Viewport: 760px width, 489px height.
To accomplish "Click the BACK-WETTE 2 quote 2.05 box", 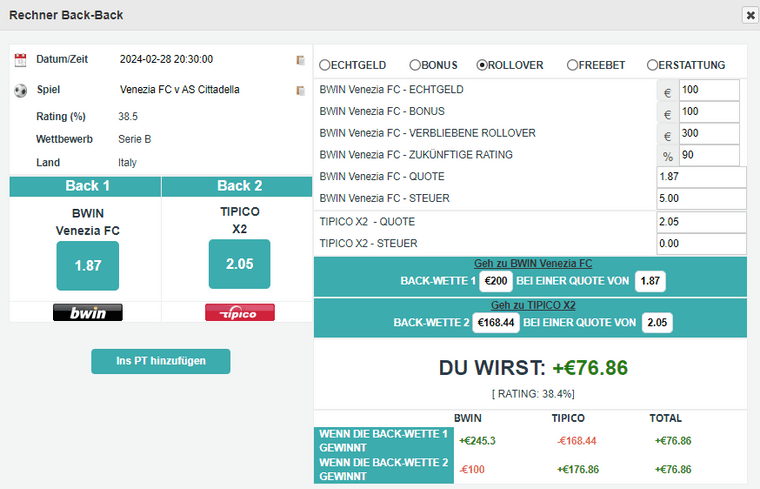I will pos(657,323).
